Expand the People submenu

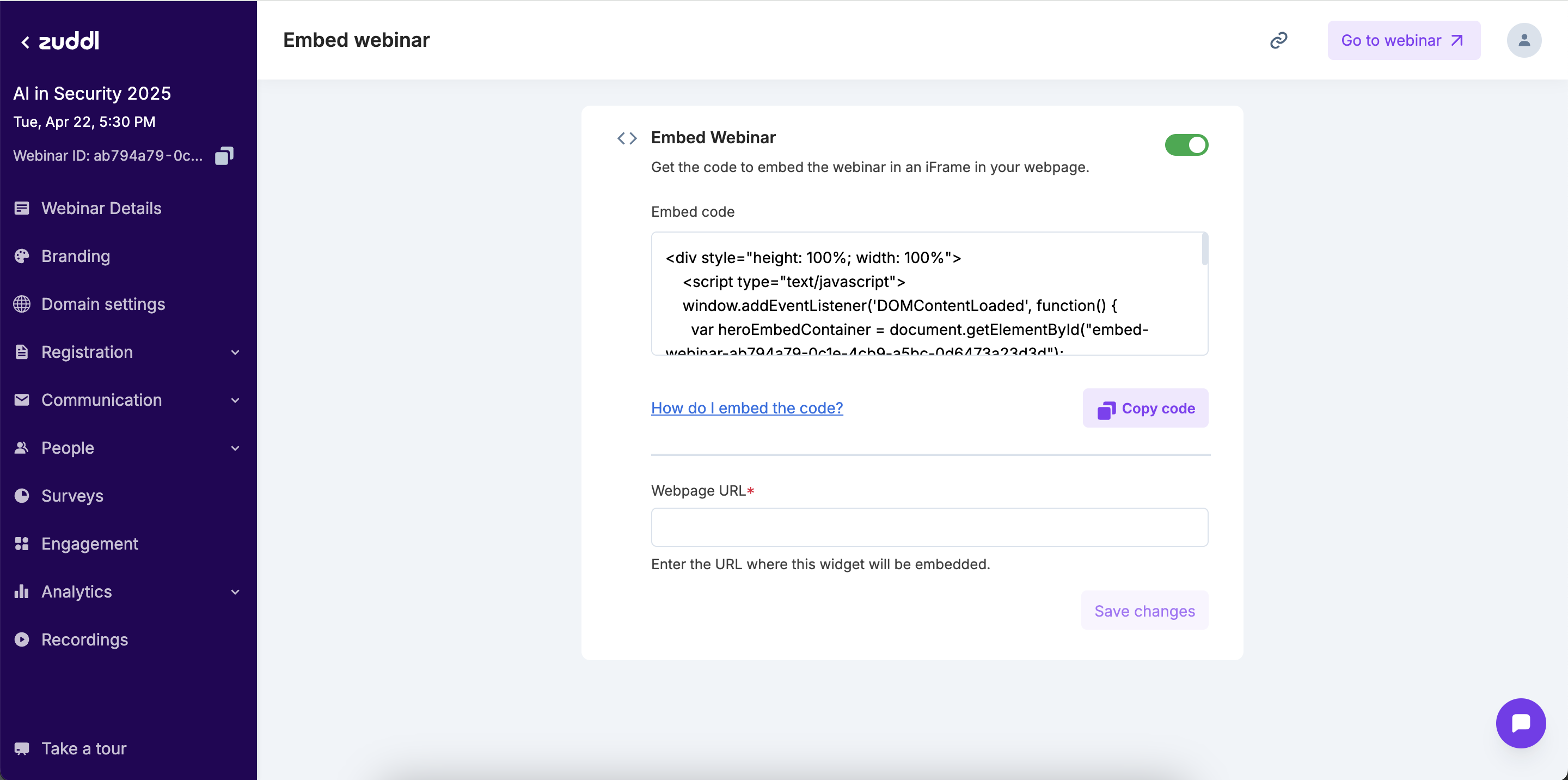[x=235, y=448]
